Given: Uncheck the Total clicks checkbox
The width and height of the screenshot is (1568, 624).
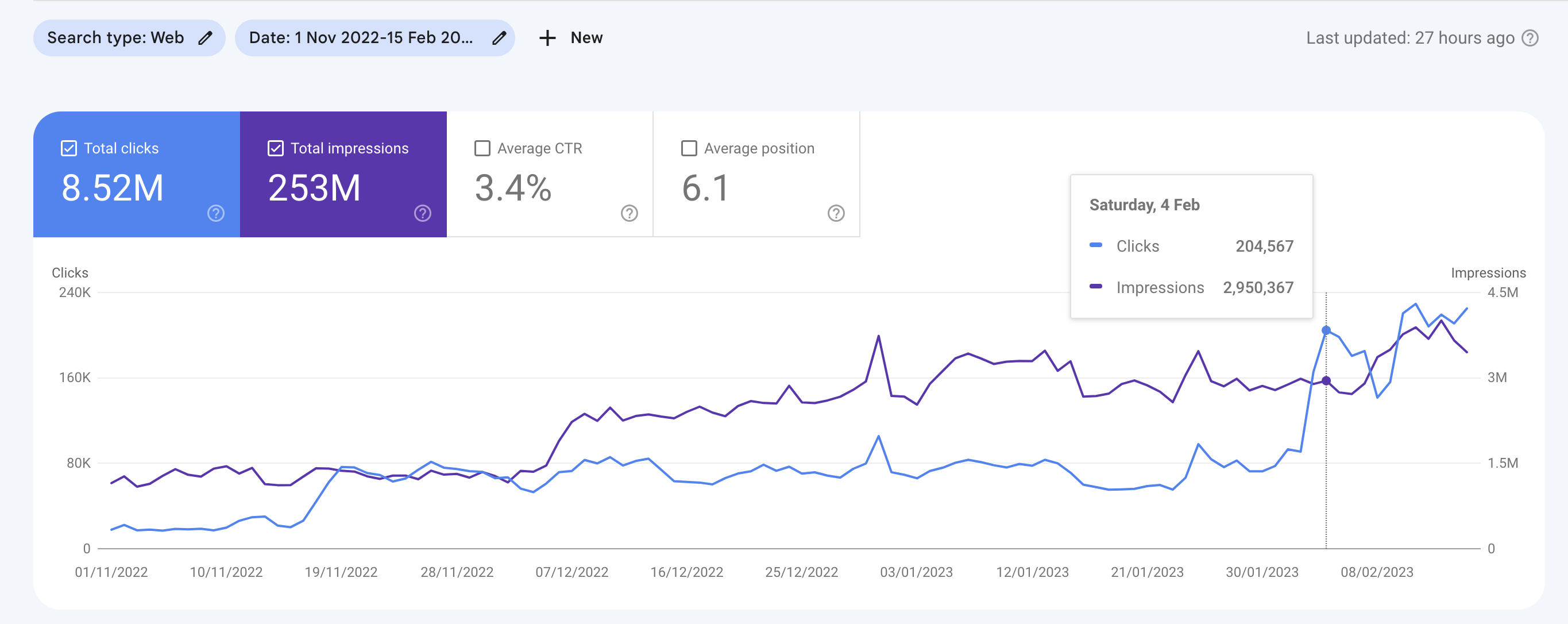Looking at the screenshot, I should [x=69, y=149].
